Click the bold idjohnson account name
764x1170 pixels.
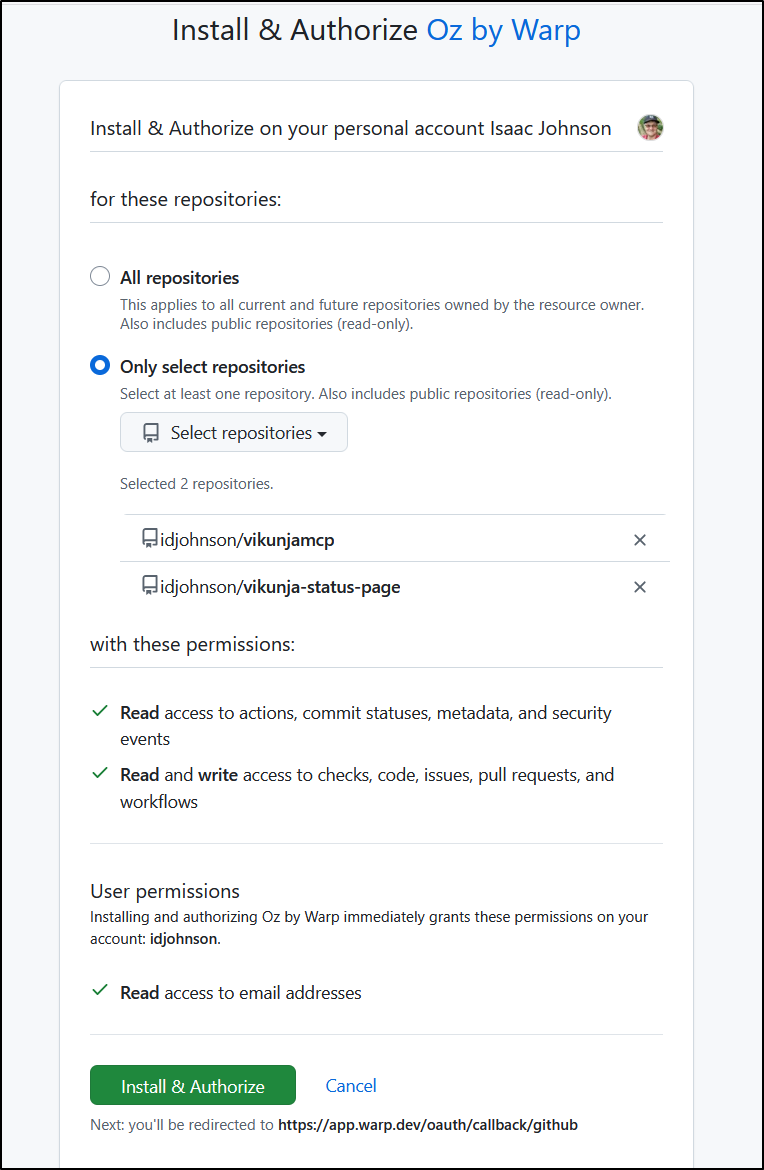point(184,939)
